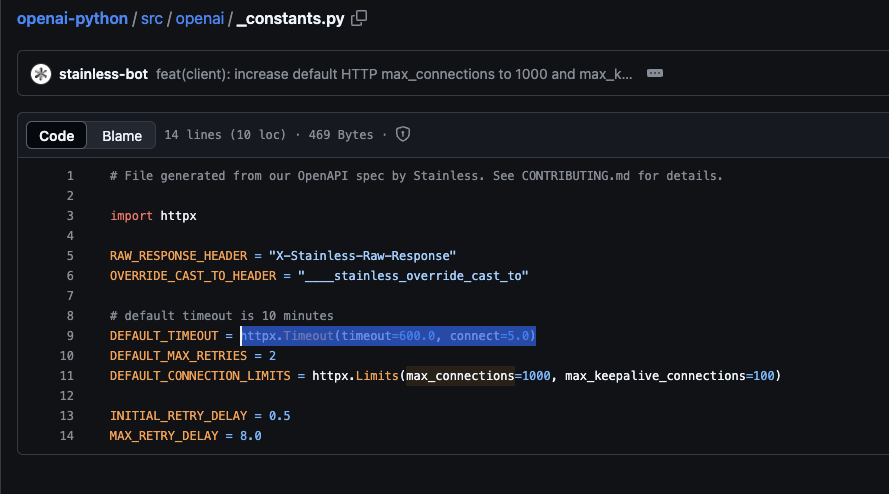The image size is (889, 494).
Task: Click the value 8.0 on line 14
Action: pyautogui.click(x=251, y=436)
